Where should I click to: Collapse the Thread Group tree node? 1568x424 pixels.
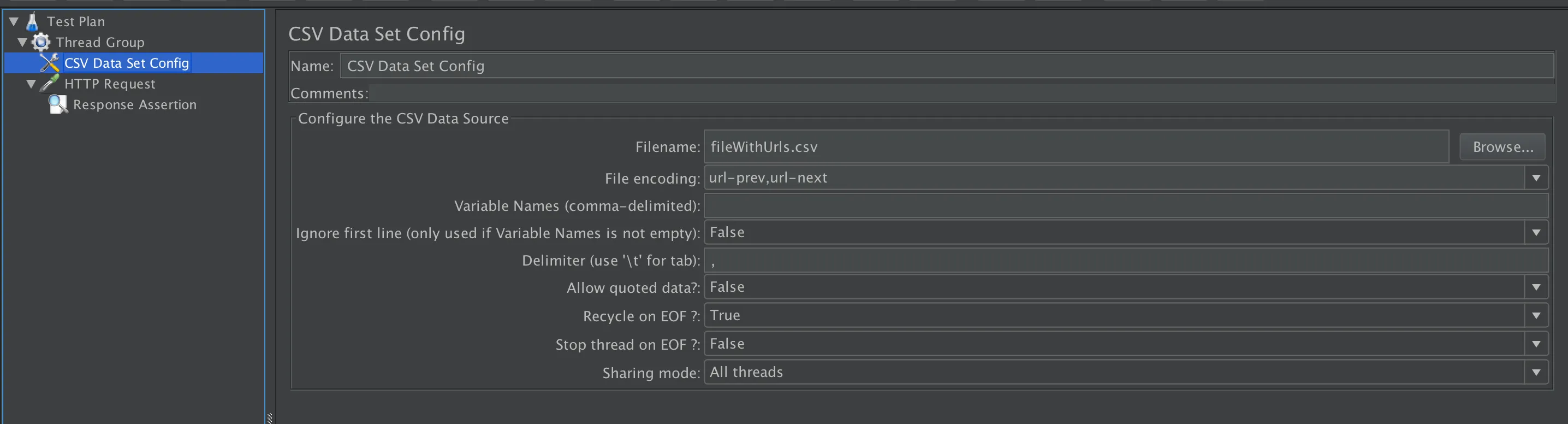click(22, 43)
